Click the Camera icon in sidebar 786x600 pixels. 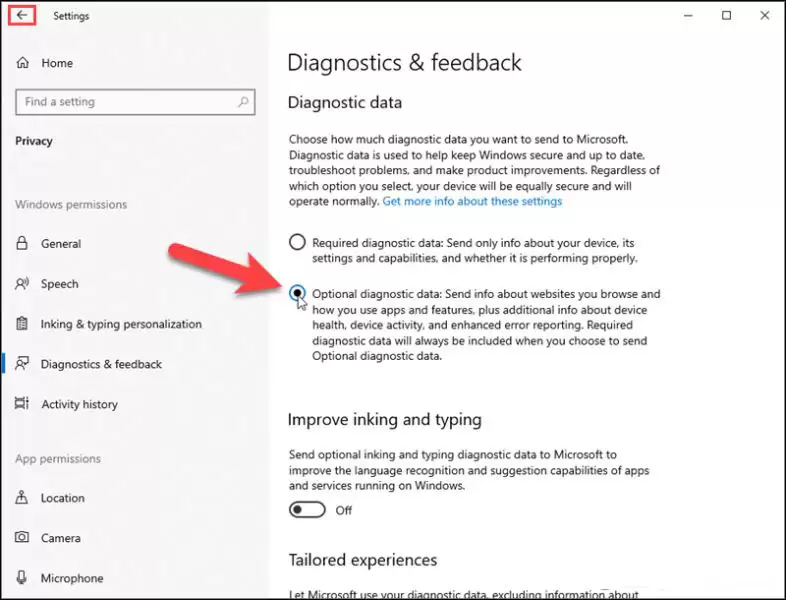22,538
